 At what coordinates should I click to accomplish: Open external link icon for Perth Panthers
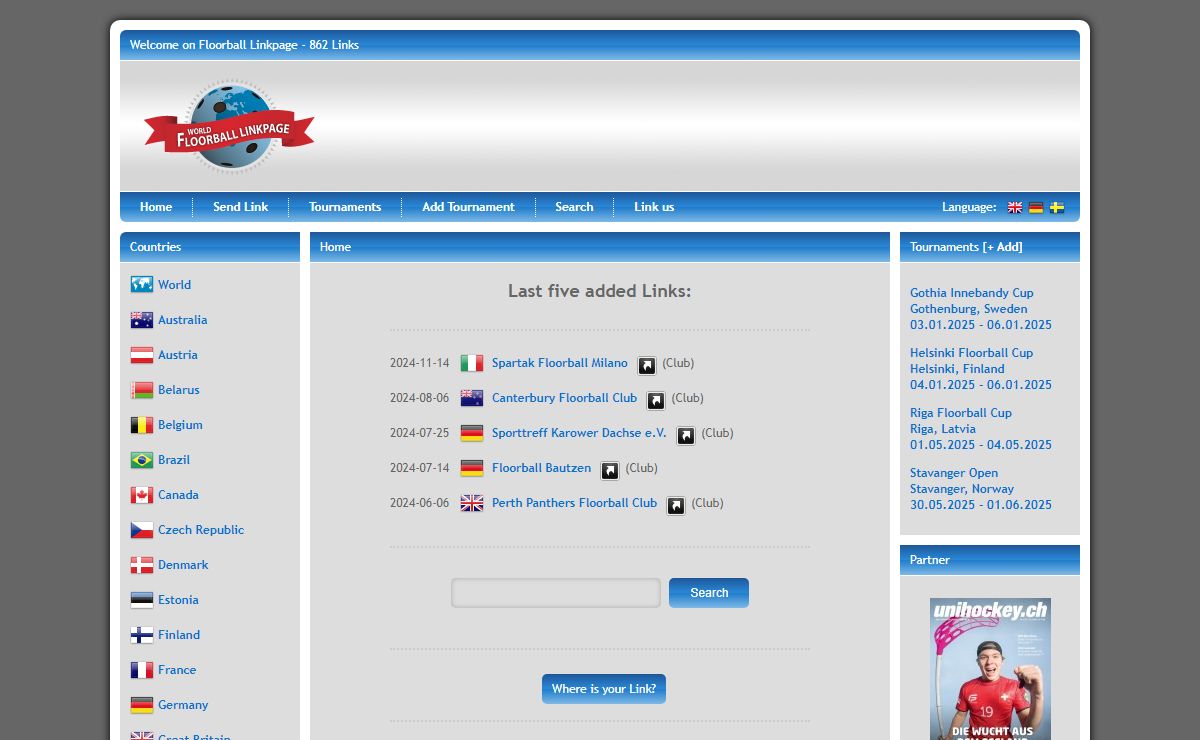[x=676, y=505]
